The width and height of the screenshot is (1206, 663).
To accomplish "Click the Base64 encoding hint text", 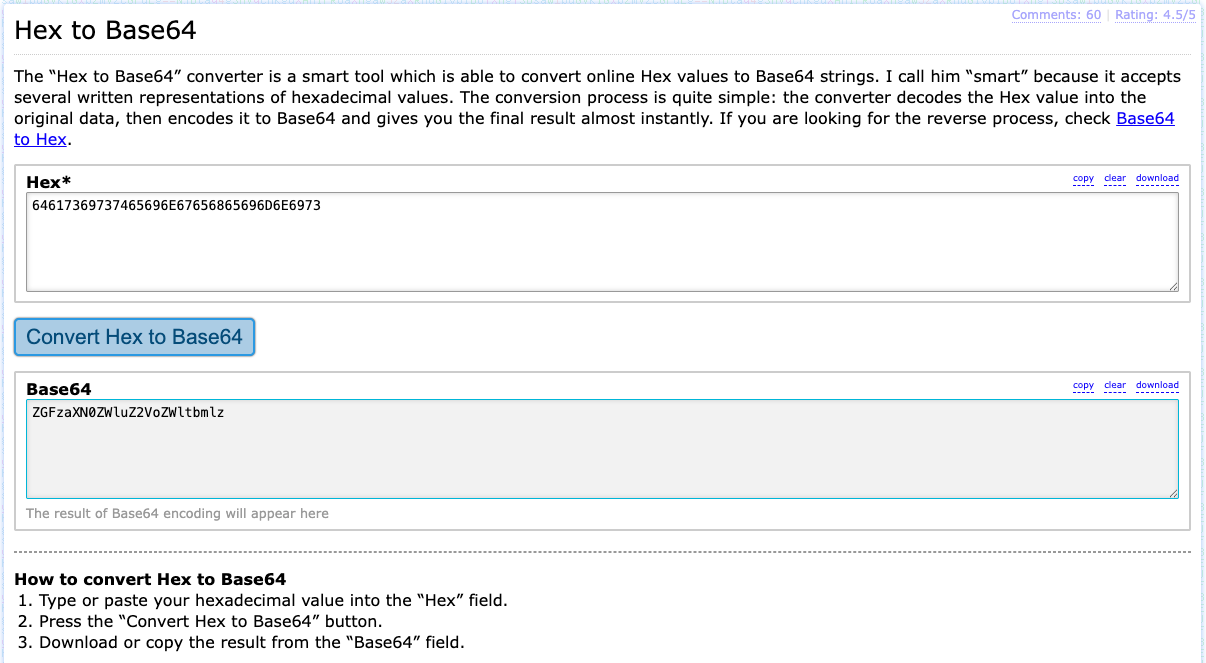I will point(176,513).
